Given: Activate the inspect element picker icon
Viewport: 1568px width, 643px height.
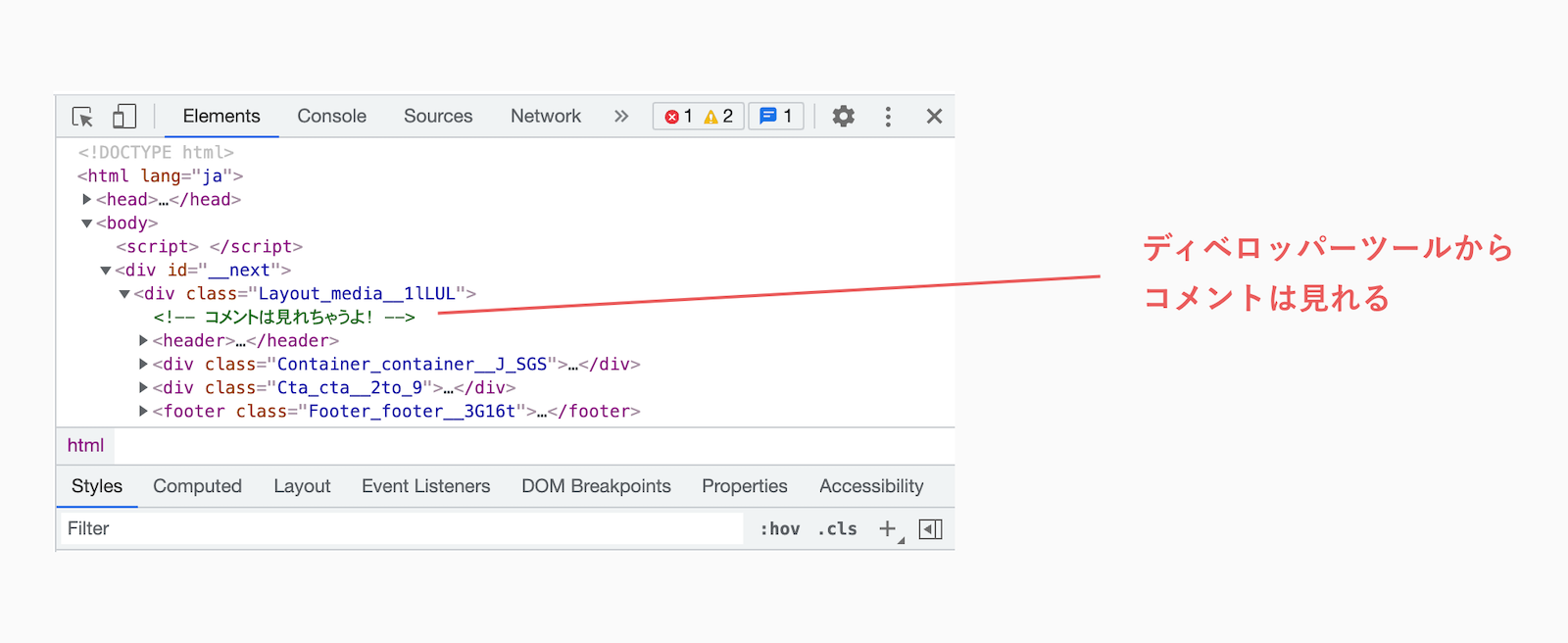Looking at the screenshot, I should tap(82, 117).
